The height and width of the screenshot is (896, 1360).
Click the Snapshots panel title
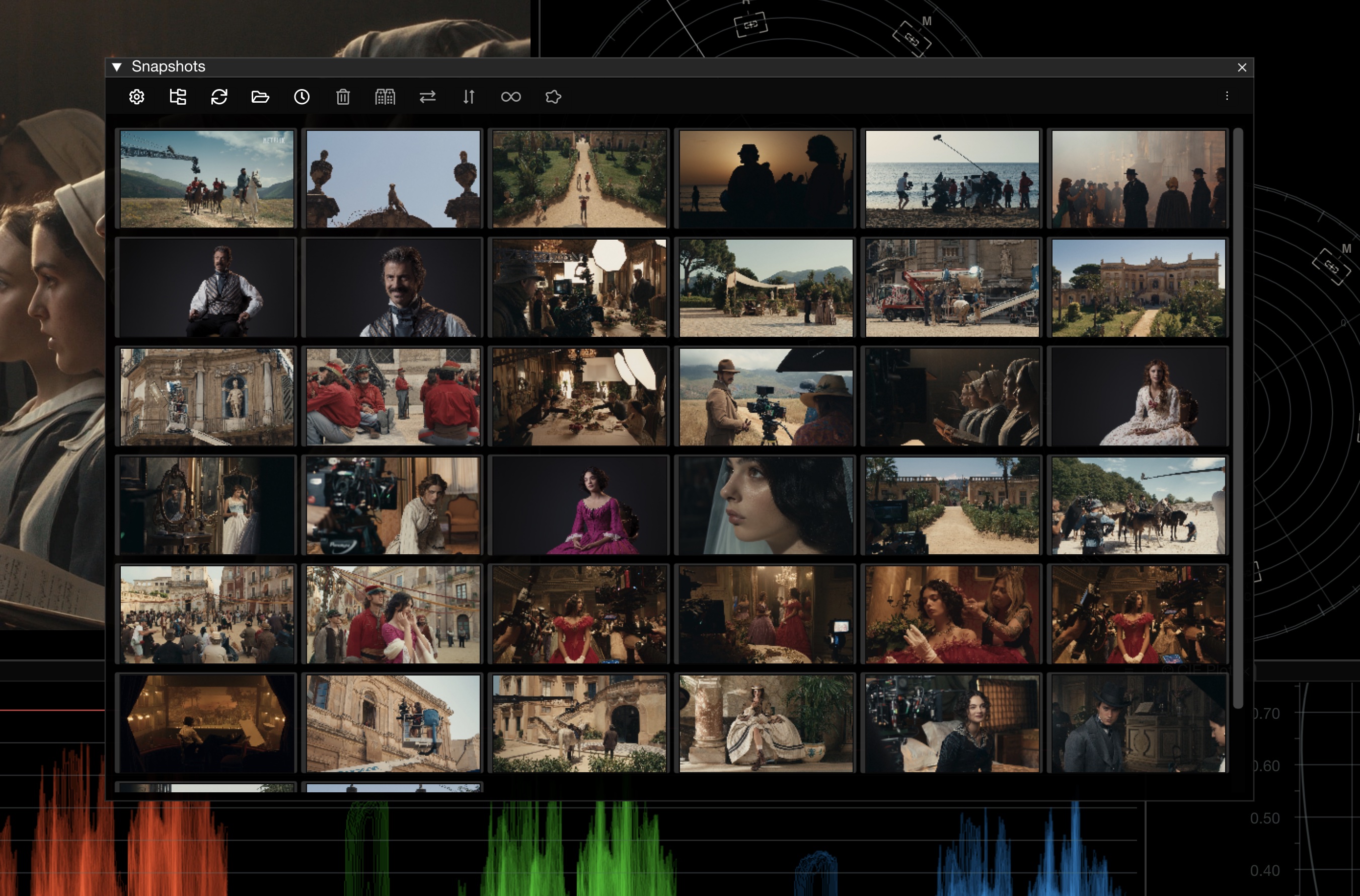click(168, 67)
